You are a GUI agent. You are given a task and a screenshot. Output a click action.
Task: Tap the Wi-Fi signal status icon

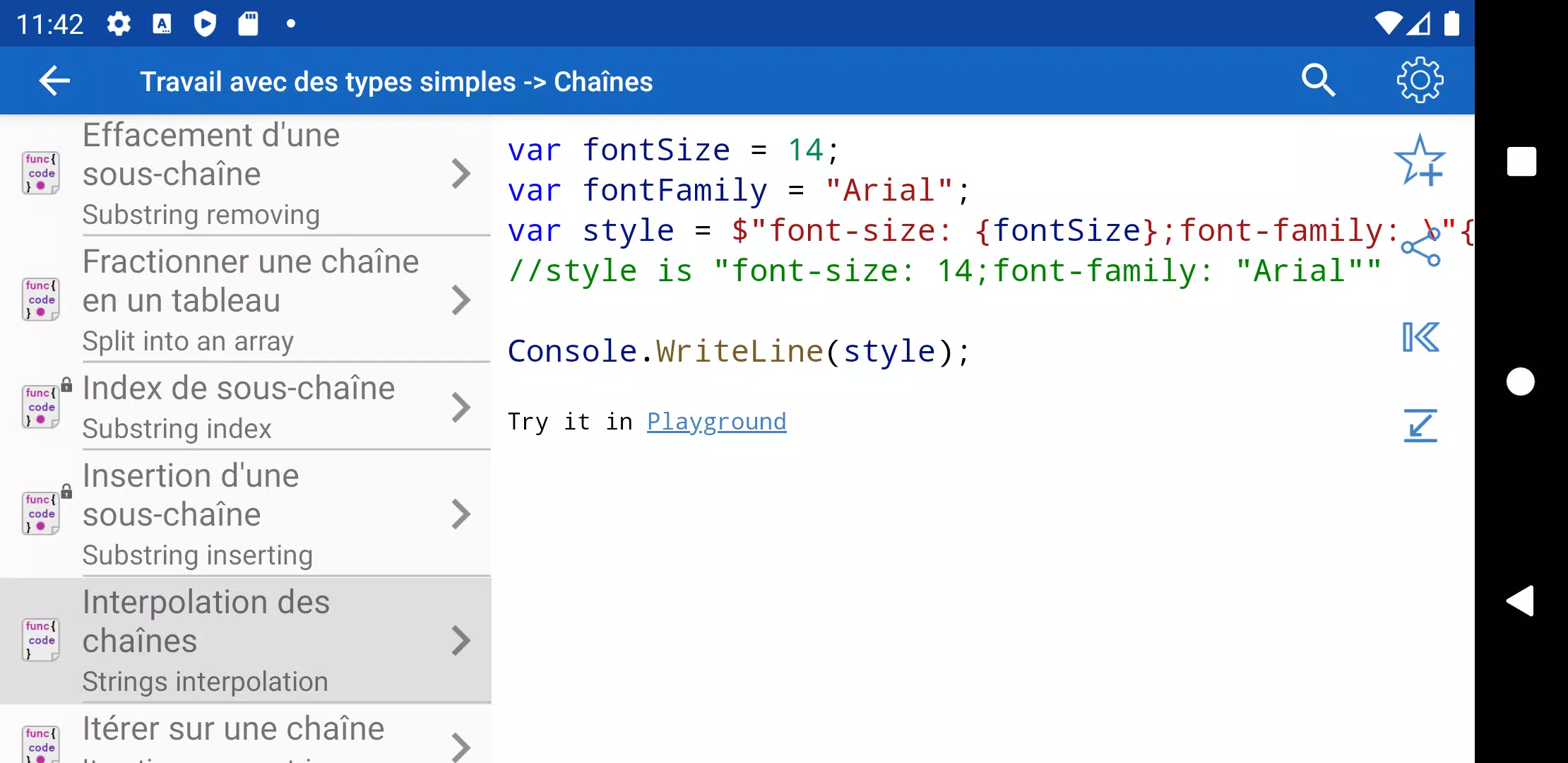[x=1388, y=23]
